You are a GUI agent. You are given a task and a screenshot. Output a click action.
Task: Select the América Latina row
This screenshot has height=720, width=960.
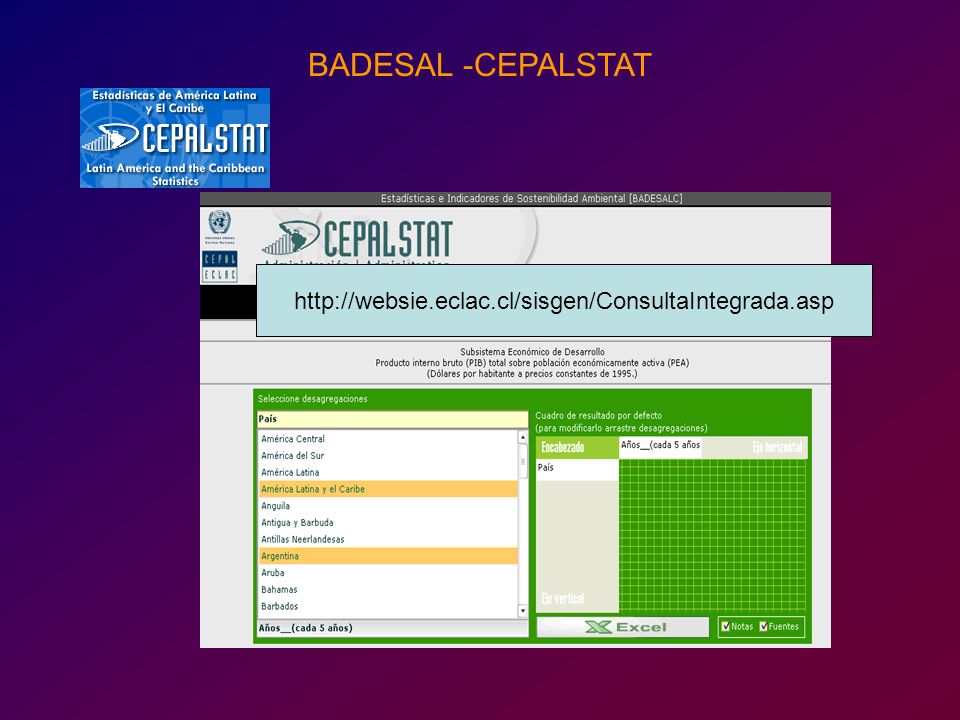pos(388,473)
